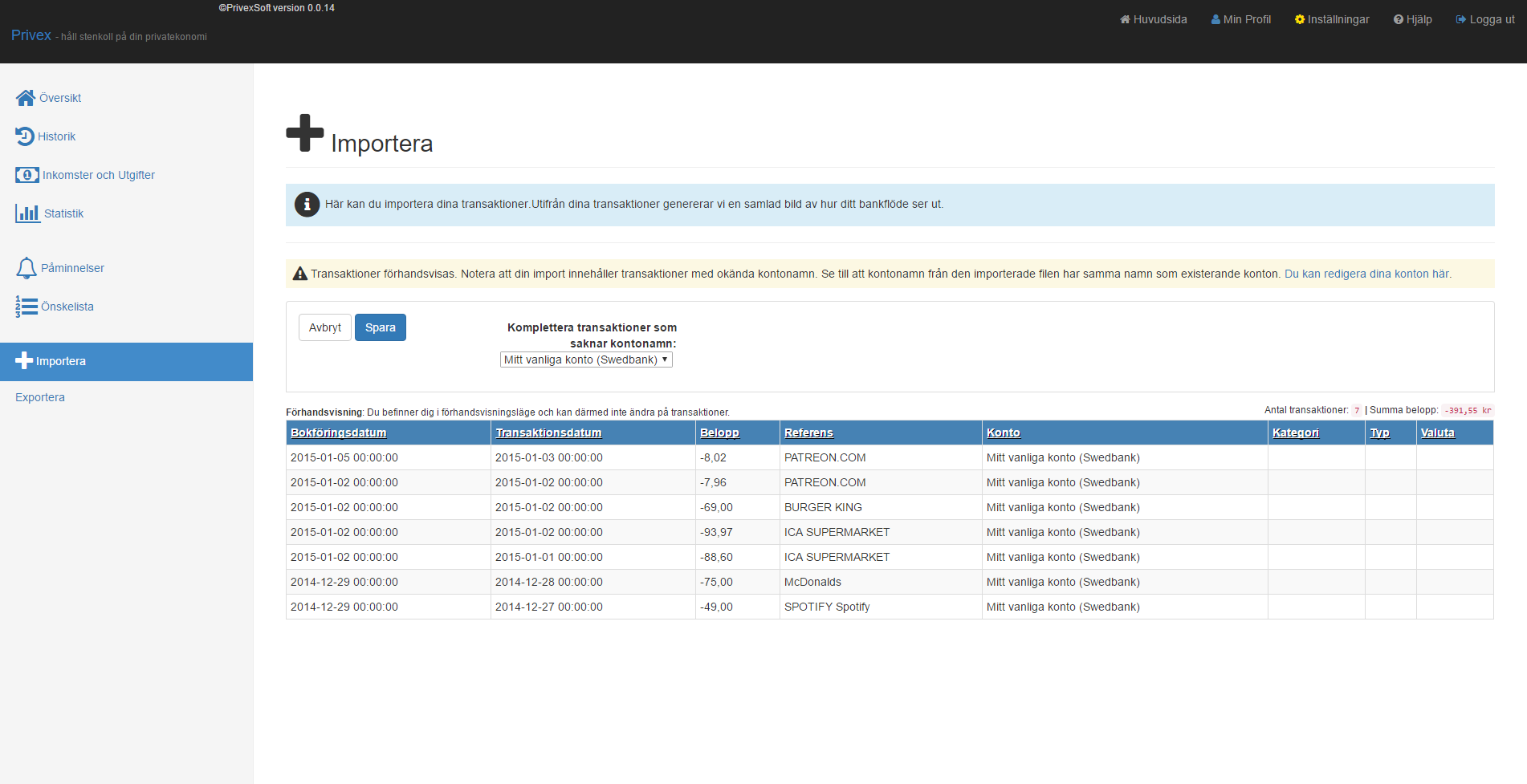Viewport: 1527px width, 784px height.
Task: Click the Privex brand logo link
Action: pyautogui.click(x=31, y=35)
